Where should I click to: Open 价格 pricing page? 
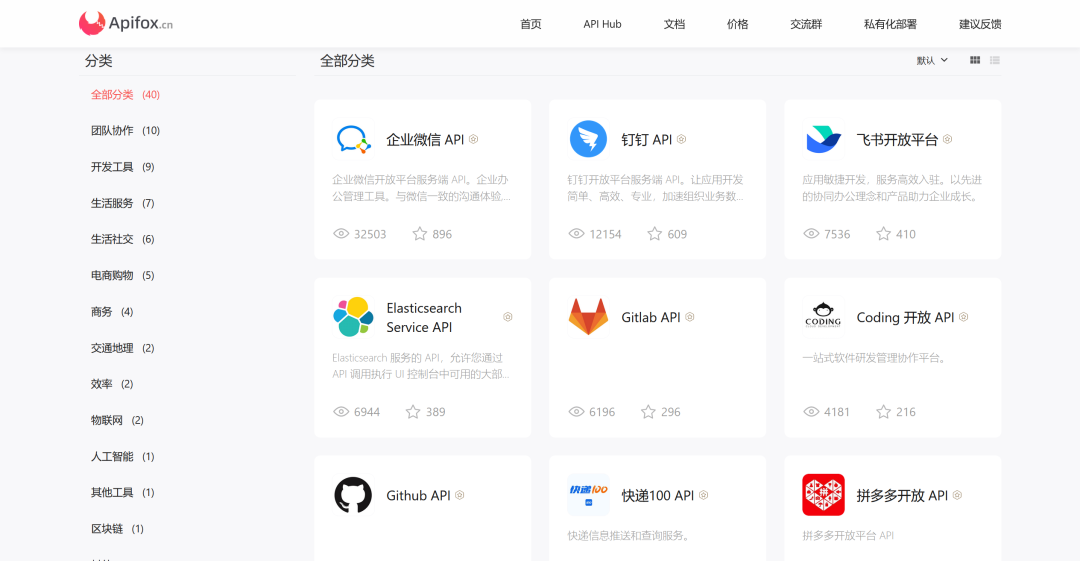737,24
